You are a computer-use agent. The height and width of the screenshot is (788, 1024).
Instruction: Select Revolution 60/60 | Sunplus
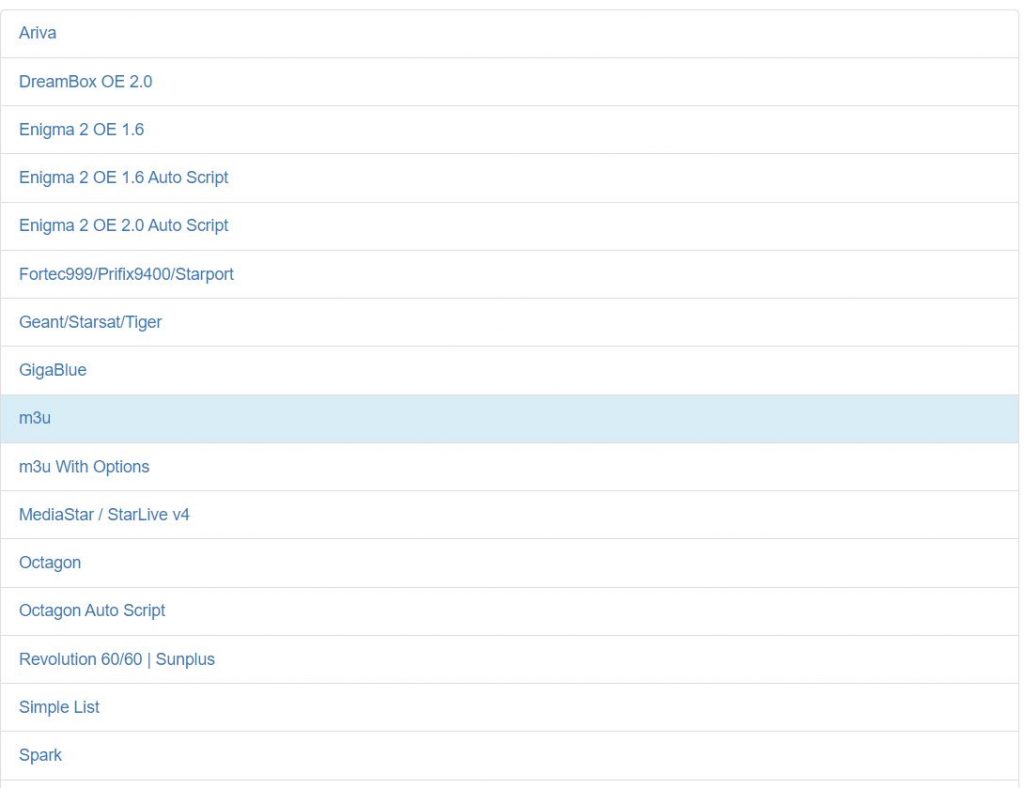click(x=509, y=659)
